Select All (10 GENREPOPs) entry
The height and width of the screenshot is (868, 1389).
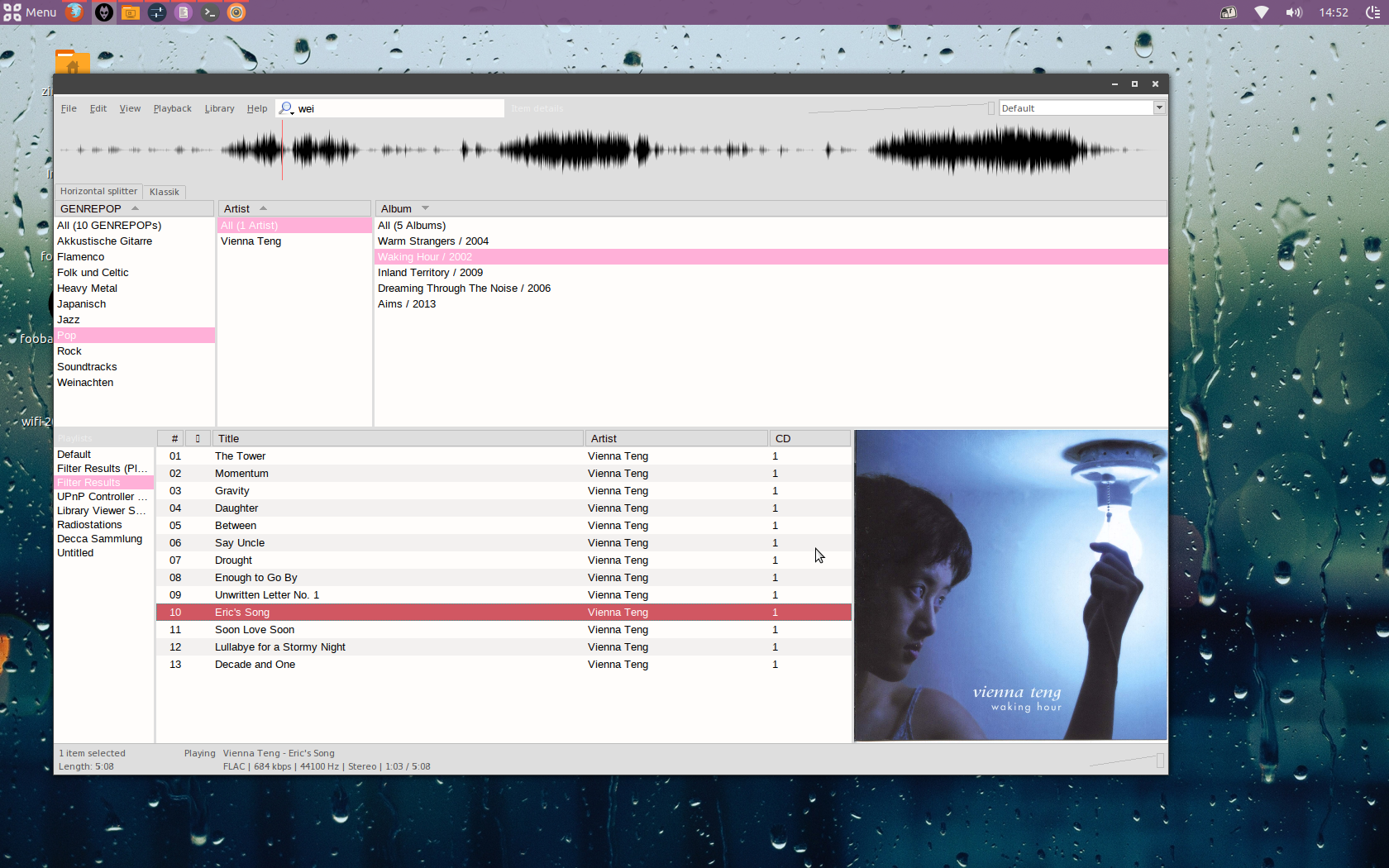coord(135,226)
